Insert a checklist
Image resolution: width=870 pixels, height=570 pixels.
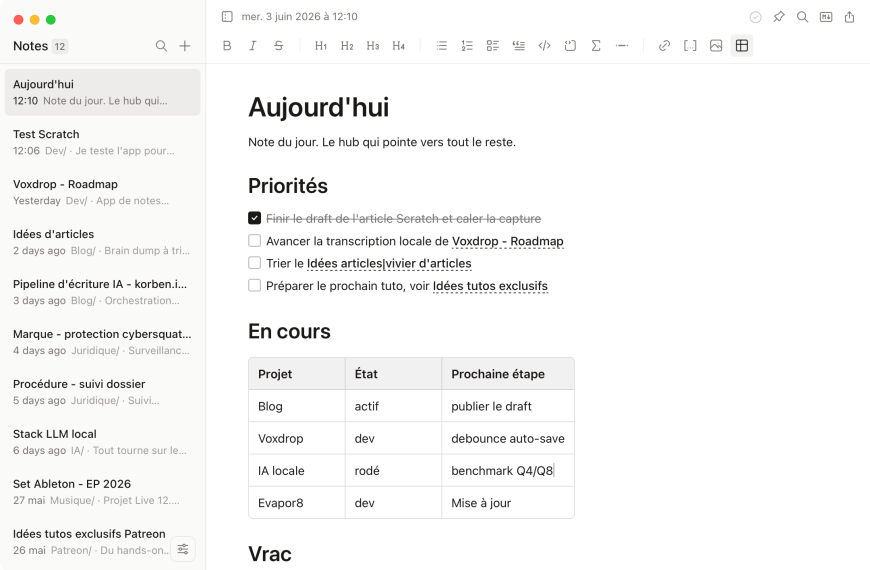[493, 46]
